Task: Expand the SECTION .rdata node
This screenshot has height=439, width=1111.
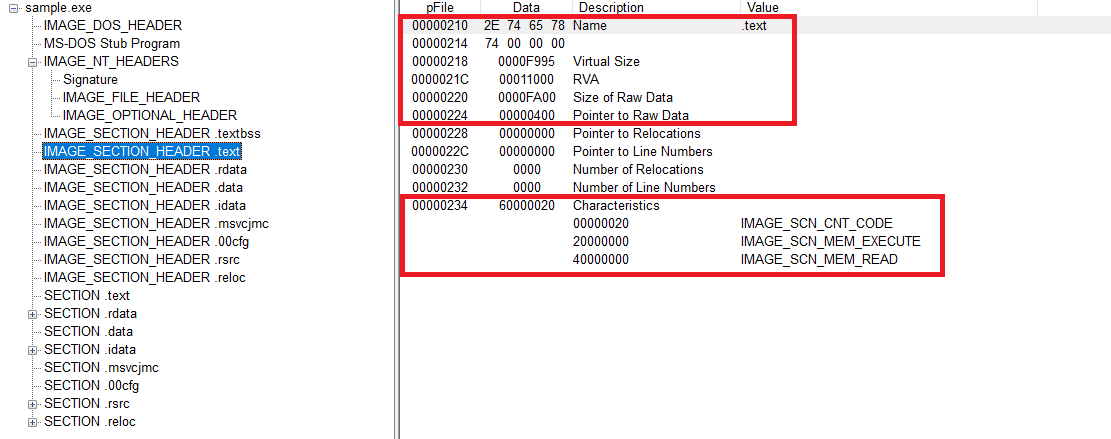Action: click(33, 314)
